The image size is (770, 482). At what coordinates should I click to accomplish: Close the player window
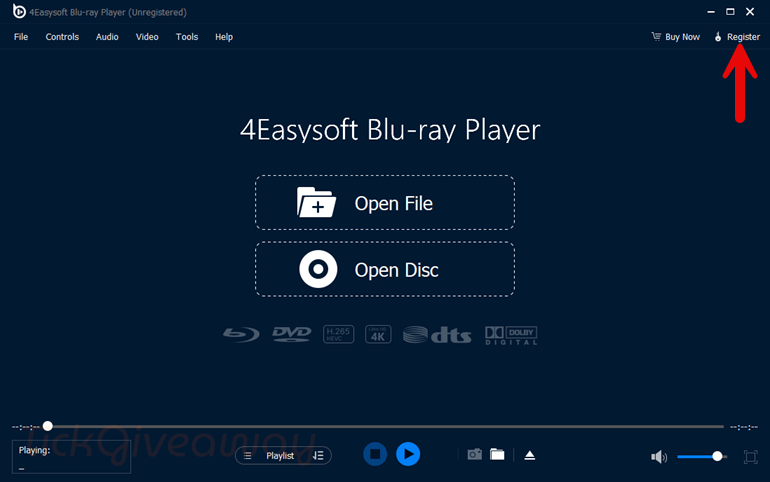[x=750, y=12]
